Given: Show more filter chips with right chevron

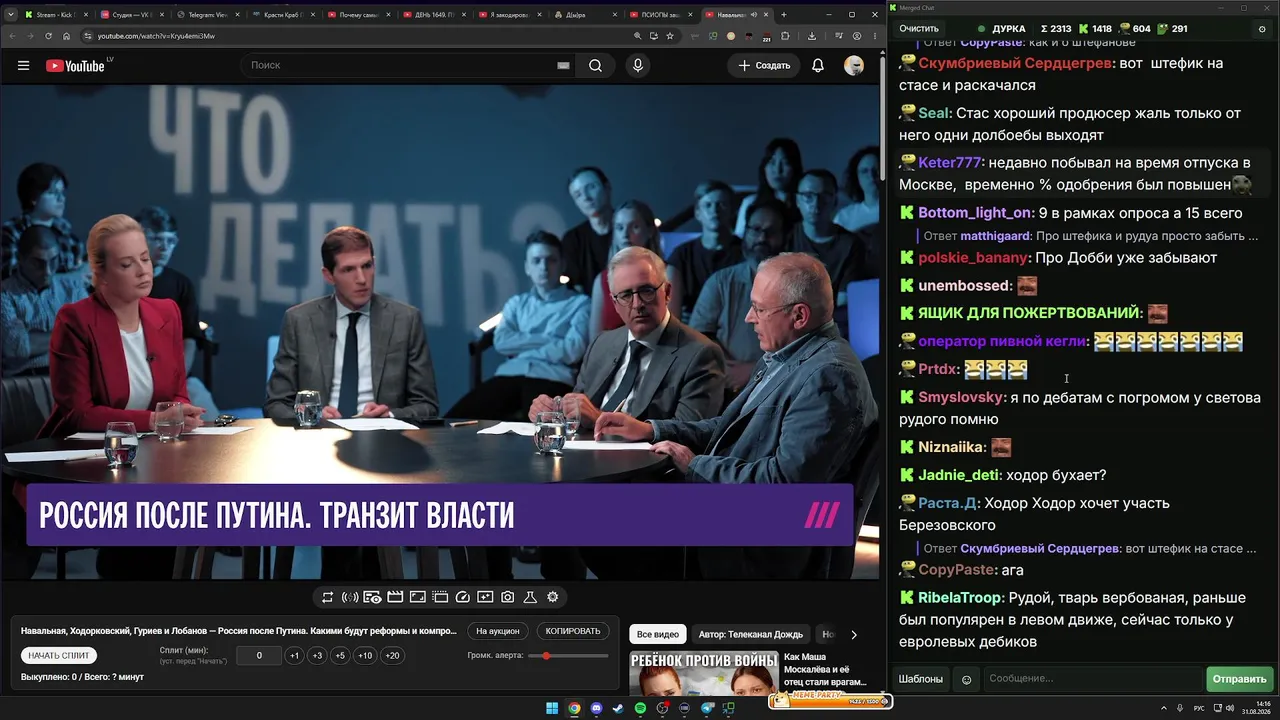Looking at the screenshot, I should point(853,634).
